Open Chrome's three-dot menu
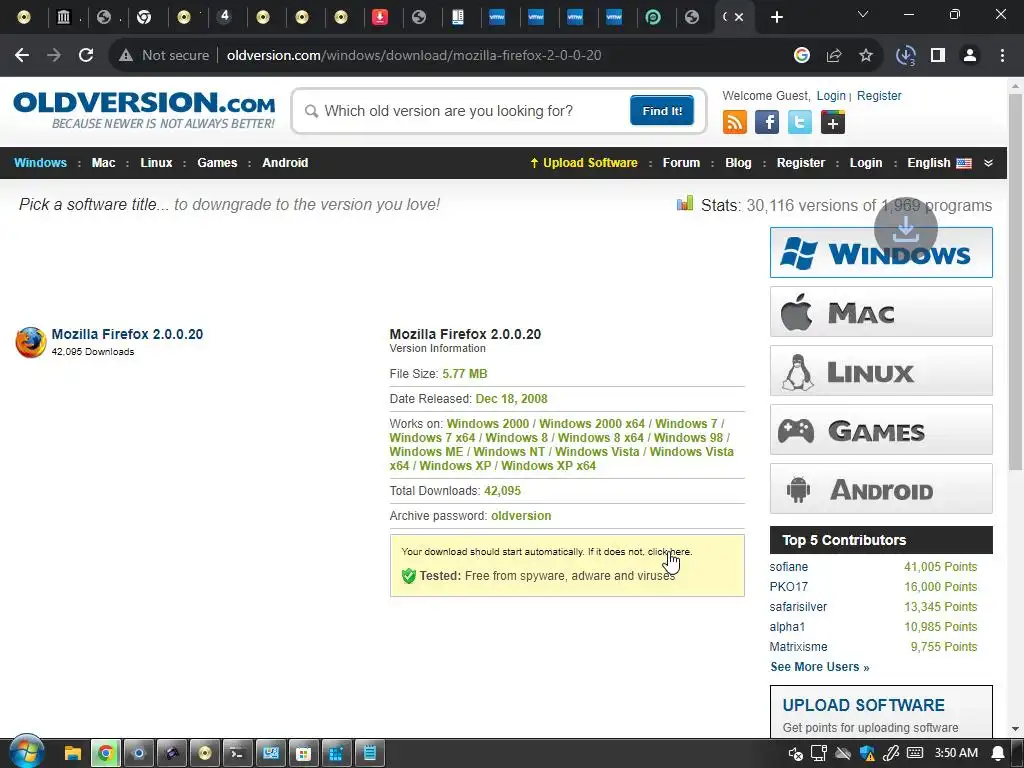 click(1002, 56)
